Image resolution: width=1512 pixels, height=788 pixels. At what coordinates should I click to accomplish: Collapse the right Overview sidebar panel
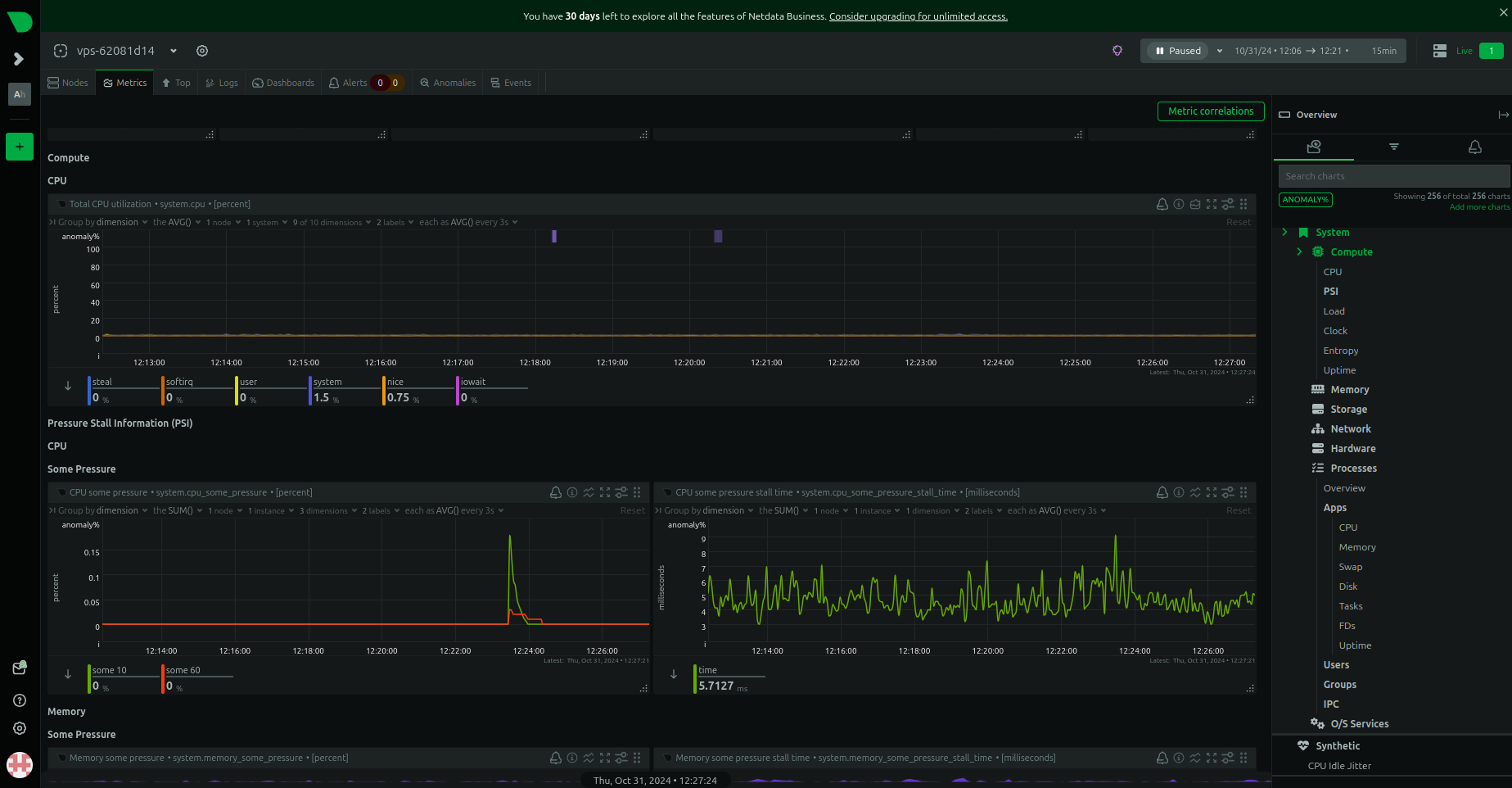click(x=1503, y=115)
